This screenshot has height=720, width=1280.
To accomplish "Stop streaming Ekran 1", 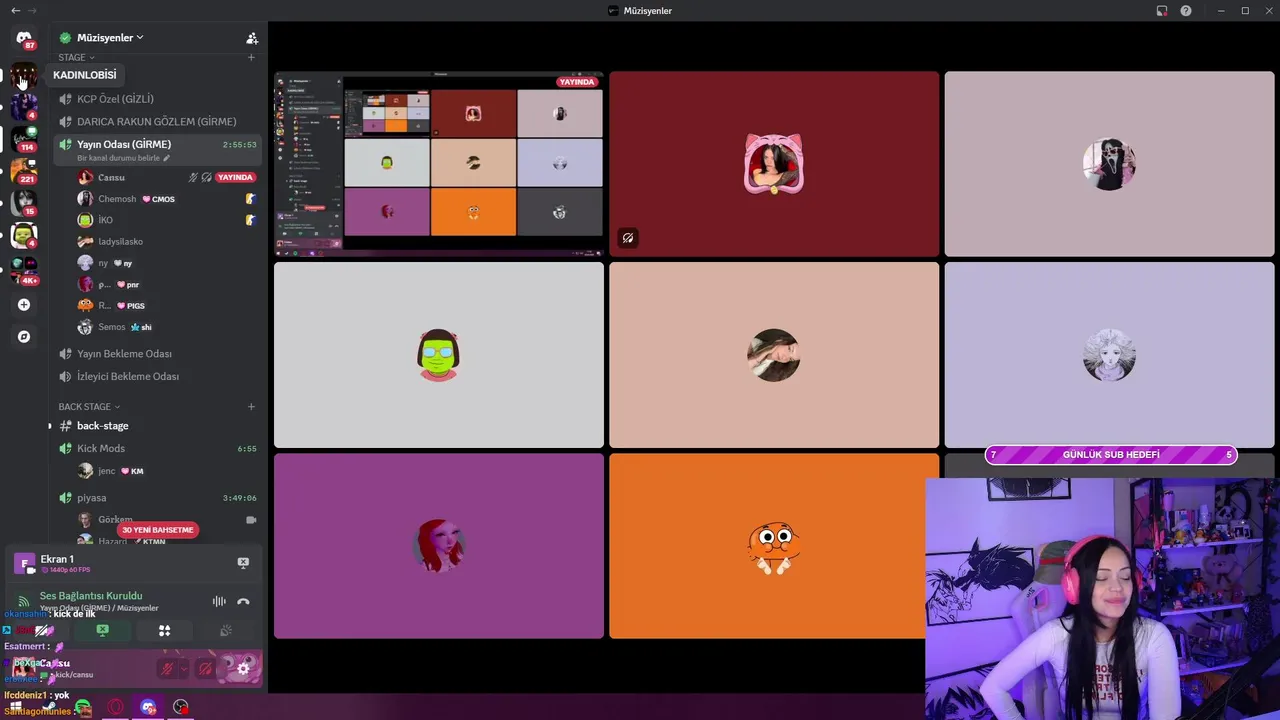I will click(x=243, y=563).
